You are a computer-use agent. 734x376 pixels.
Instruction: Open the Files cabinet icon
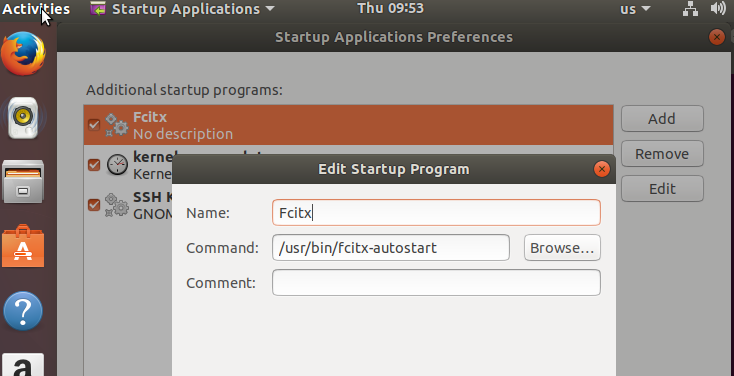[23, 182]
